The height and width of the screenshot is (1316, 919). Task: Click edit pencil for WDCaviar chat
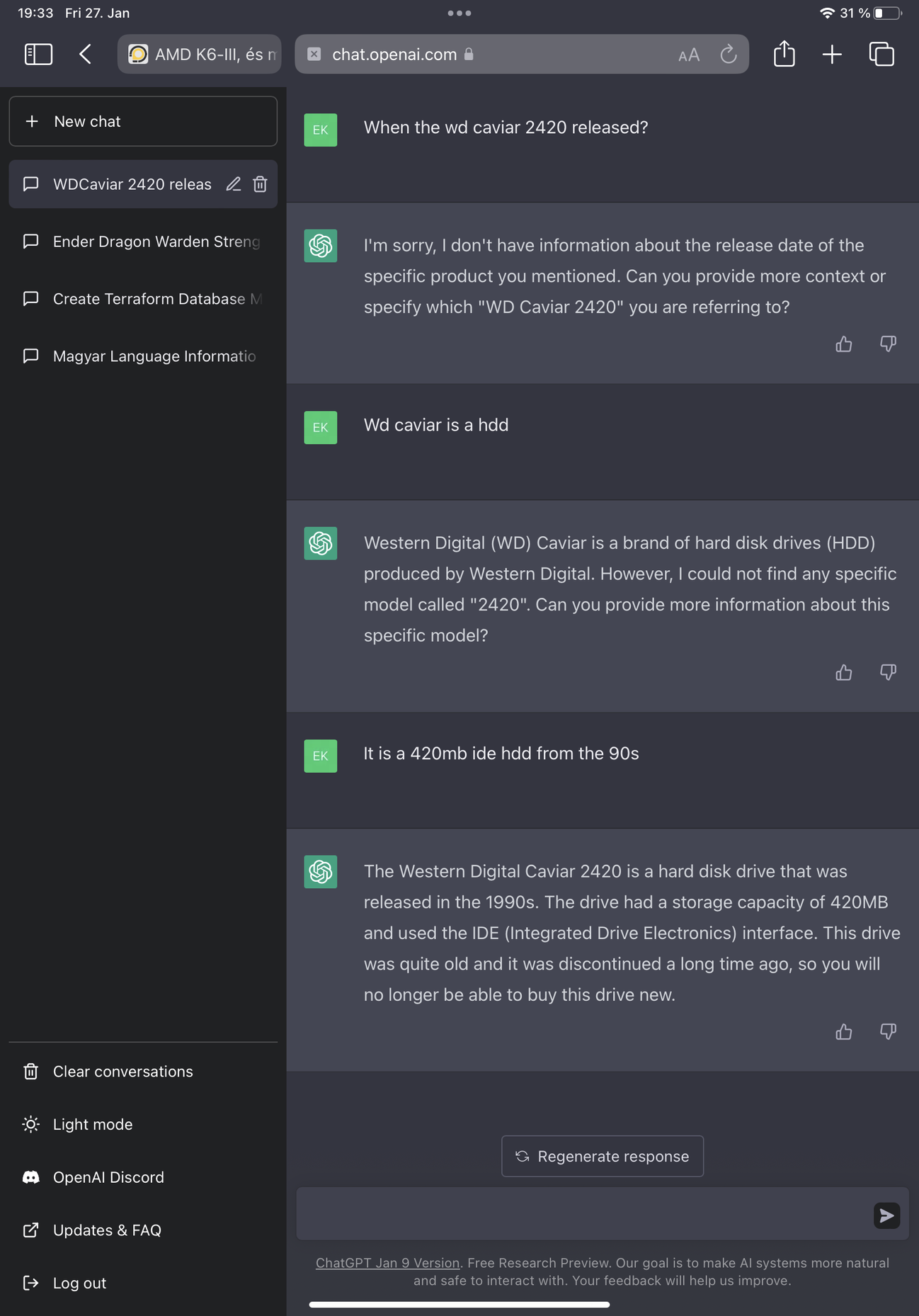point(234,184)
